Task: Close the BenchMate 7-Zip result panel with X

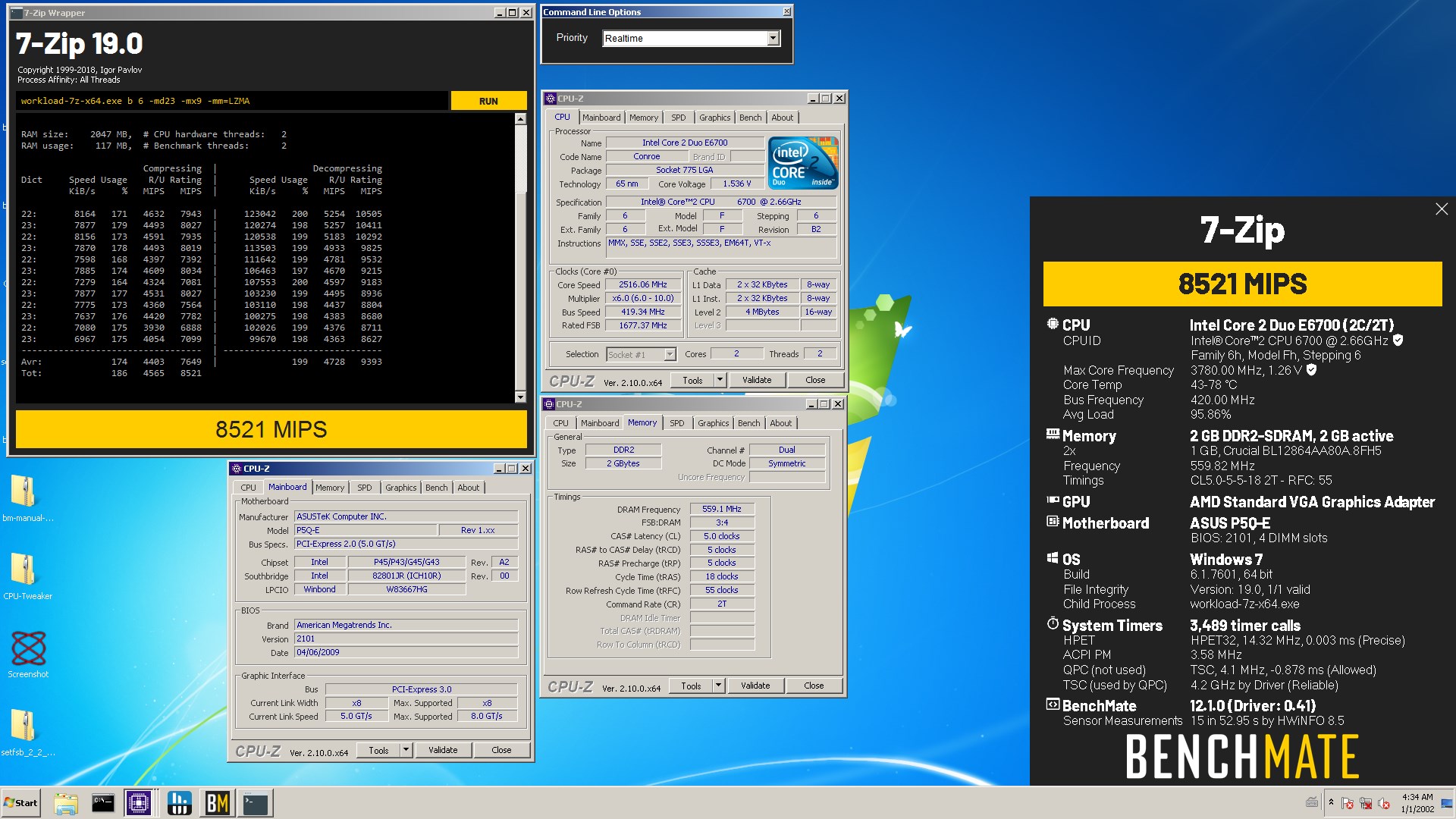Action: (1442, 209)
